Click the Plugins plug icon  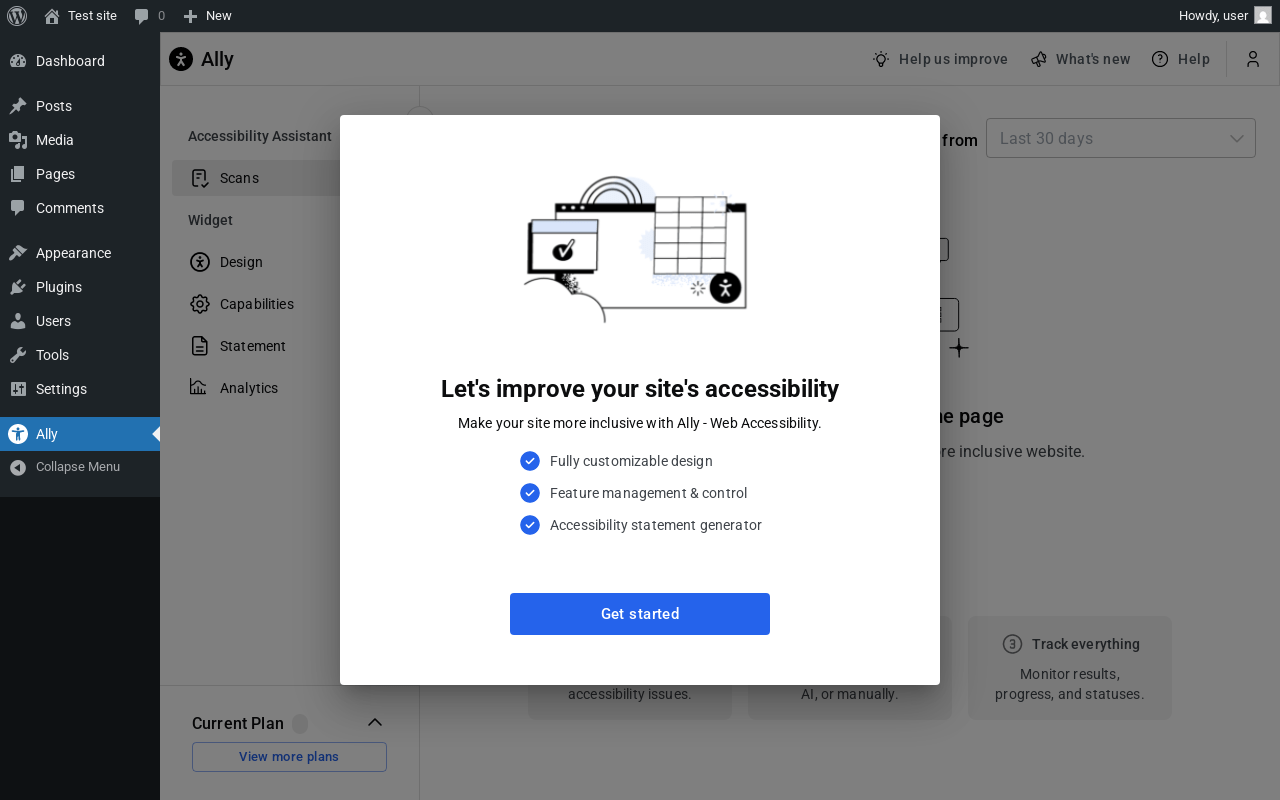pyautogui.click(x=18, y=287)
